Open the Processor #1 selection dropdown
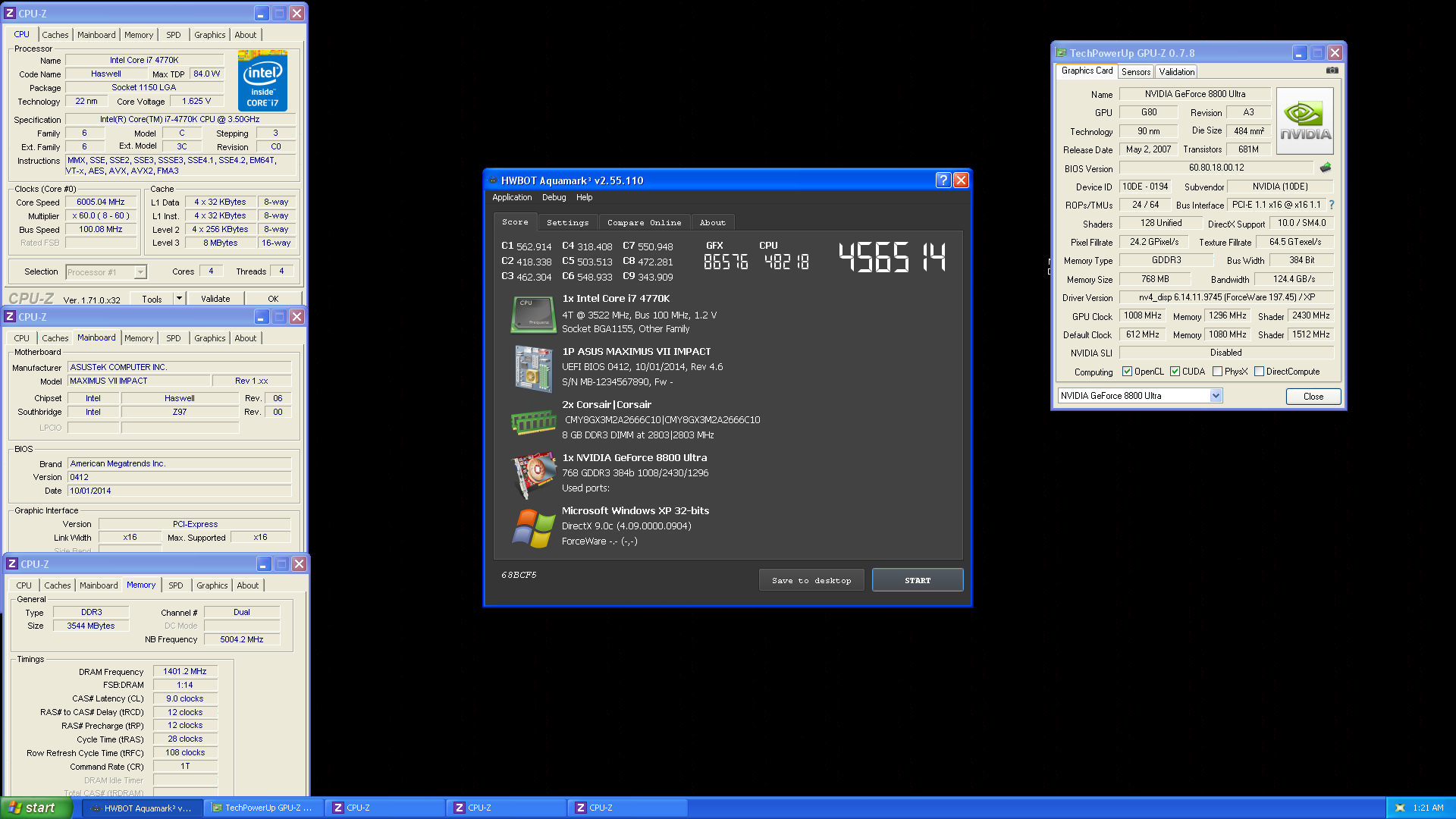The width and height of the screenshot is (1456, 819). (x=140, y=272)
